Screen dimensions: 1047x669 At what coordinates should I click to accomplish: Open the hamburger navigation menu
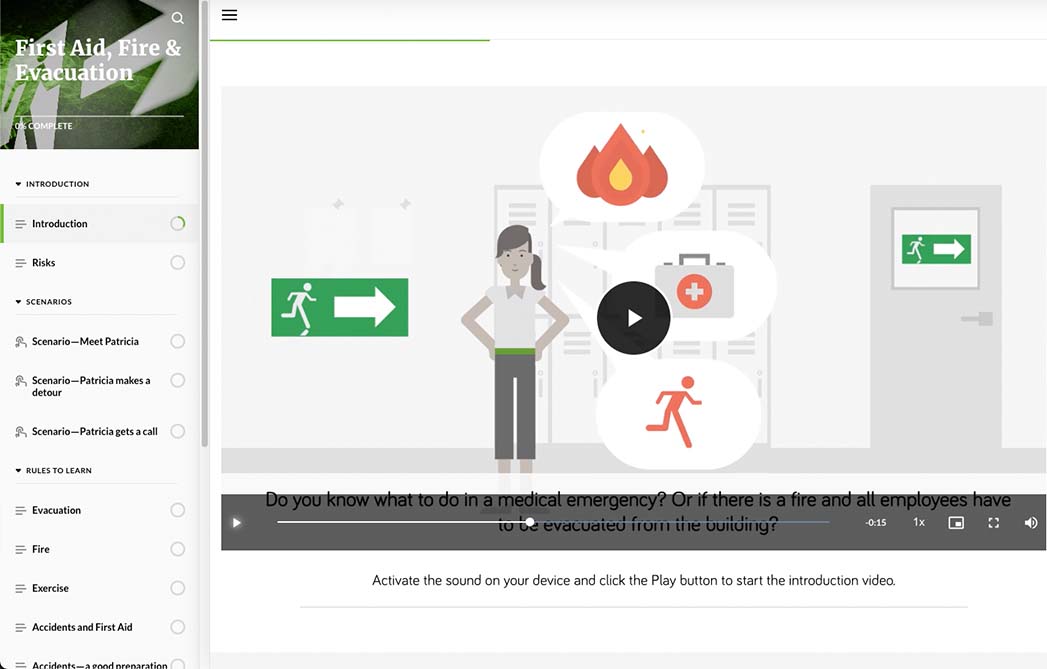(229, 15)
